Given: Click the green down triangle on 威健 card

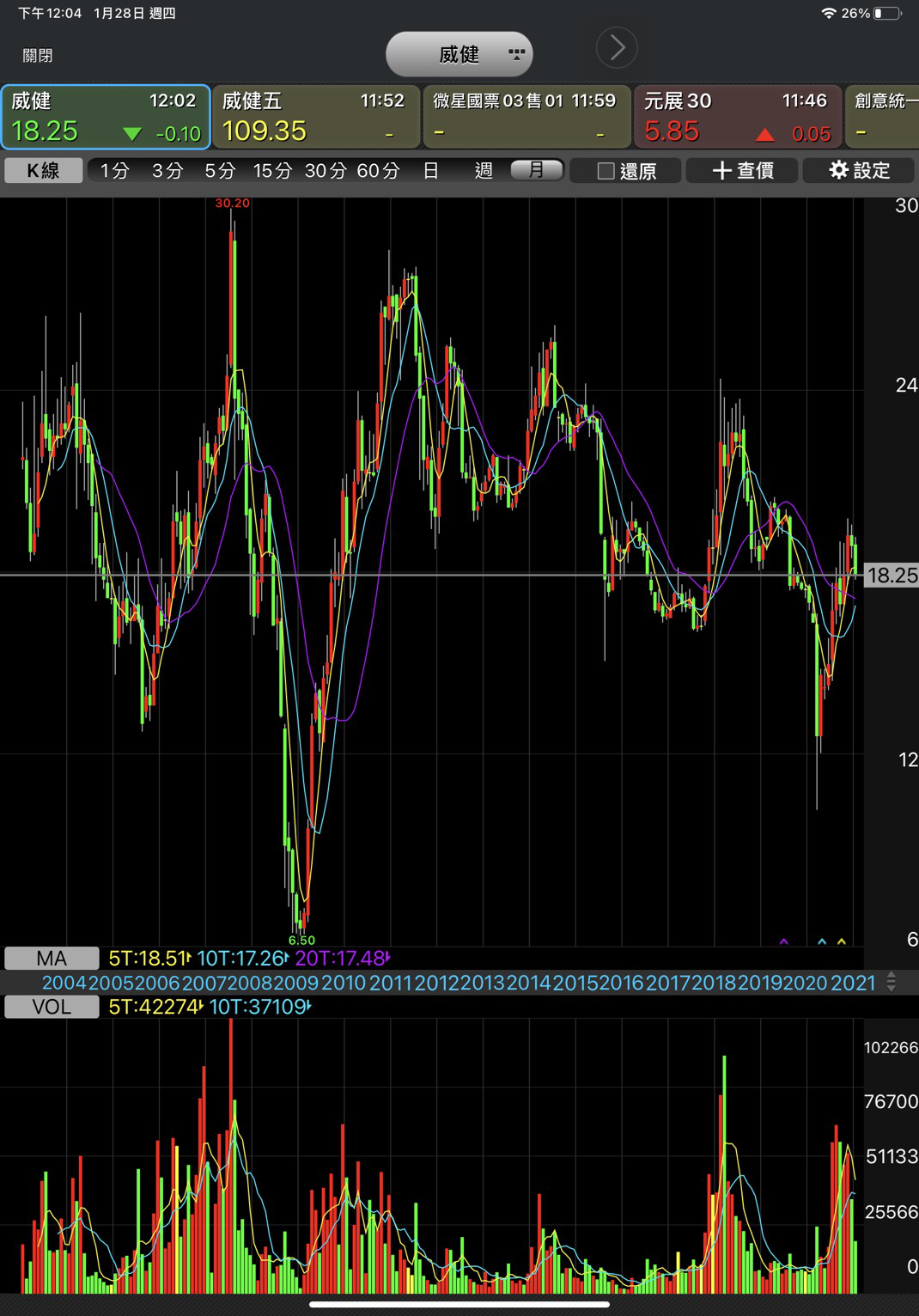Looking at the screenshot, I should pos(131,134).
